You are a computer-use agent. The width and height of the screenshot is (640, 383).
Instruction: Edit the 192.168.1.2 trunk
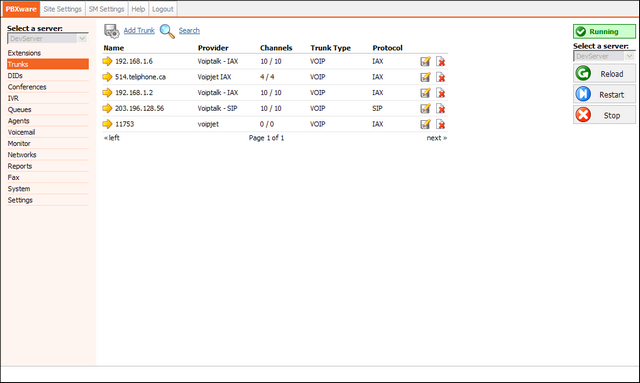coord(425,93)
